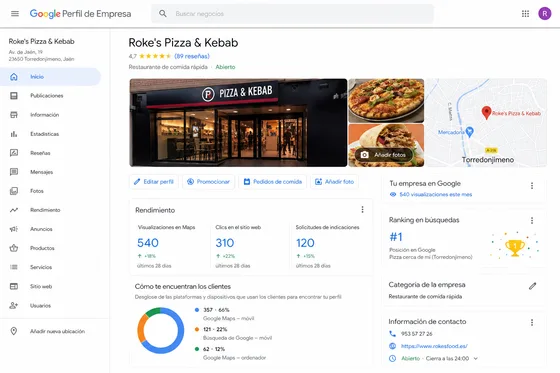The width and height of the screenshot is (560, 373).
Task: Open the 89 reseñas link
Action: tap(192, 56)
